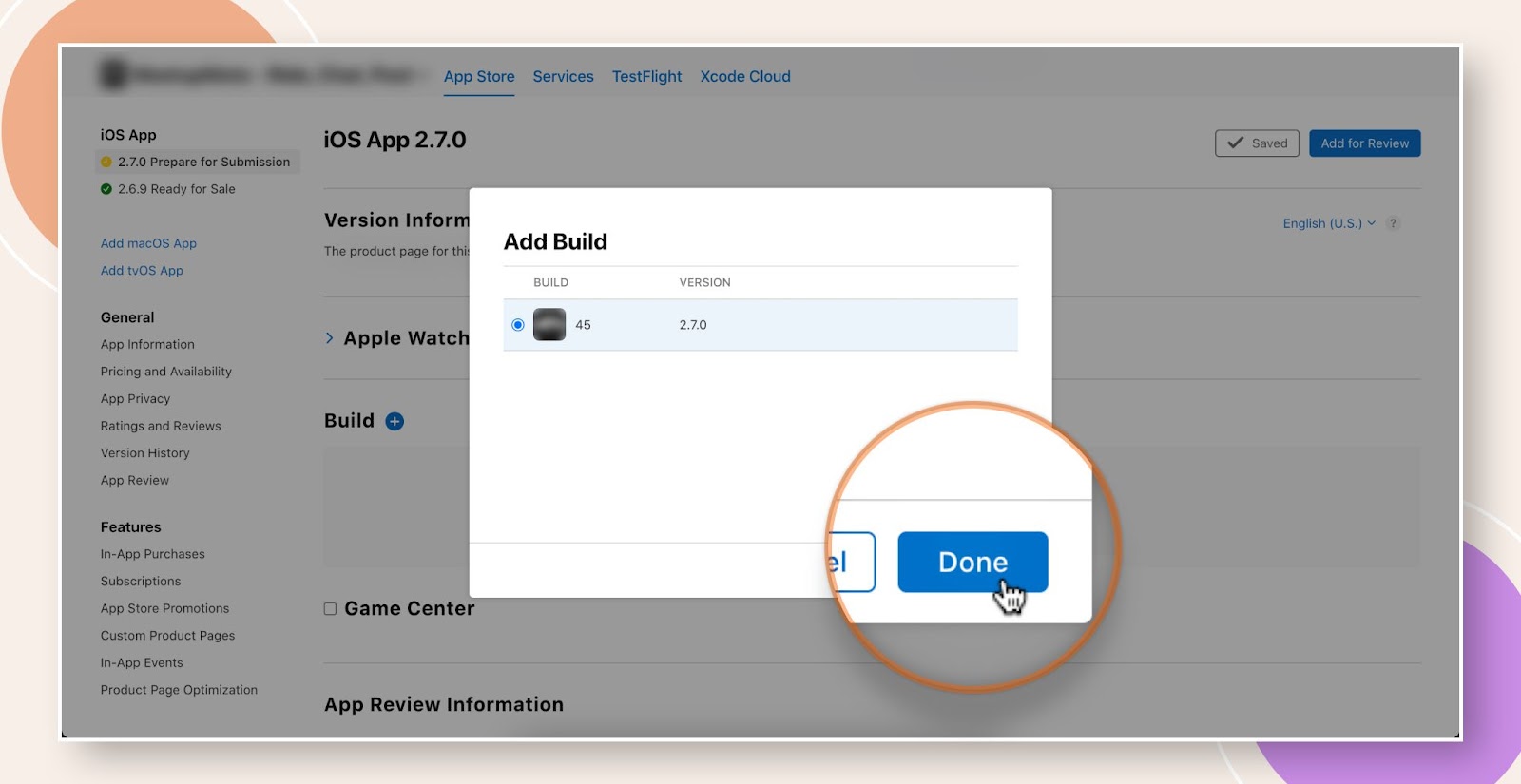This screenshot has height=784, width=1521.
Task: Open App Review in sidebar
Action: pyautogui.click(x=135, y=480)
